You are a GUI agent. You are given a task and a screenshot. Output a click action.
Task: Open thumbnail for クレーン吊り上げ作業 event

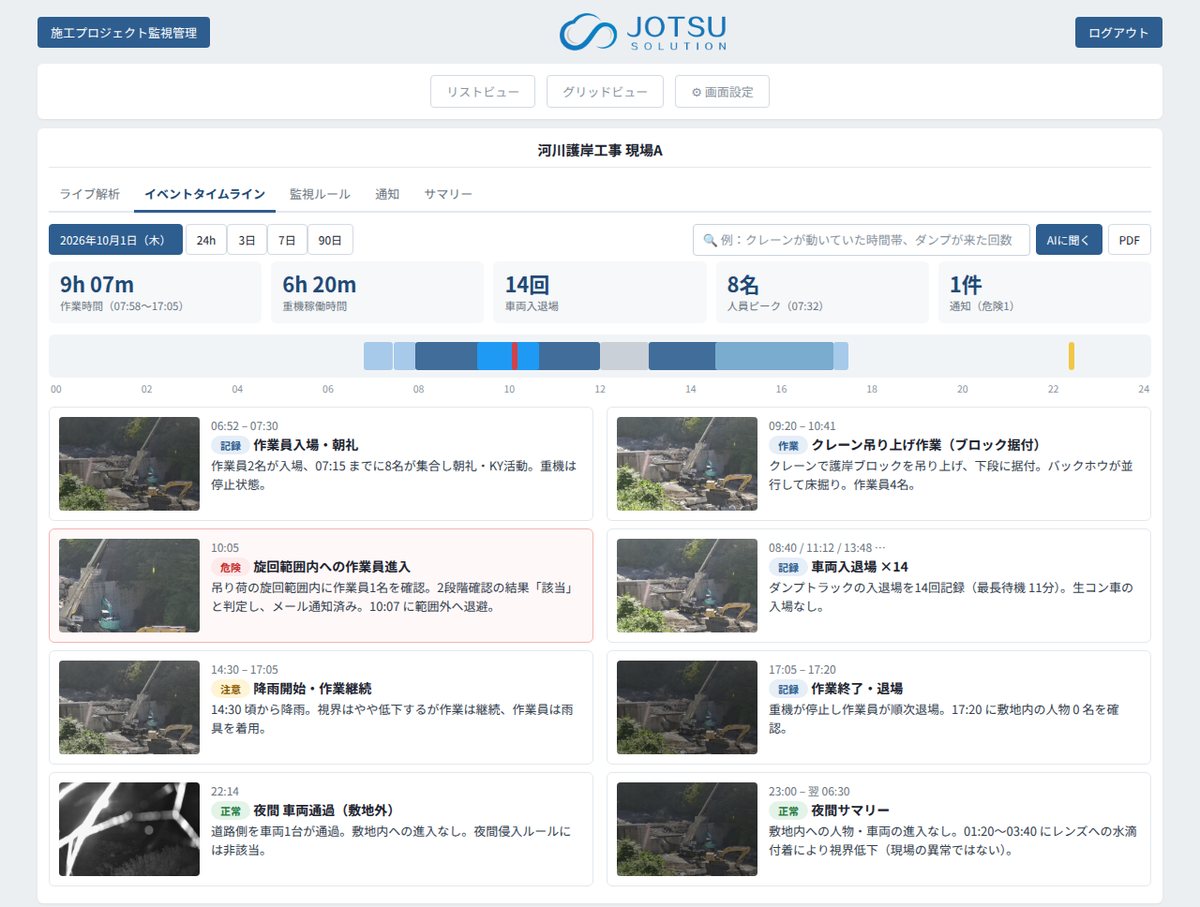point(687,464)
